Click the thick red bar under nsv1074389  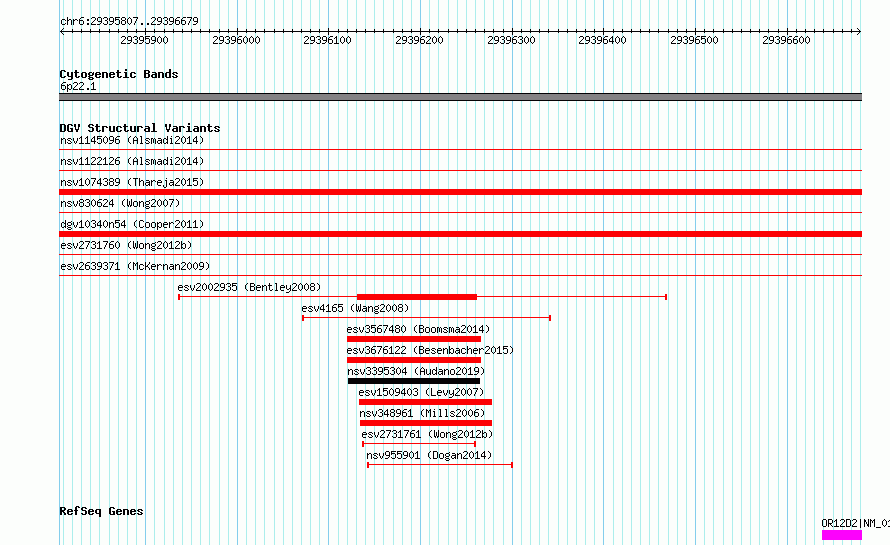click(x=460, y=192)
